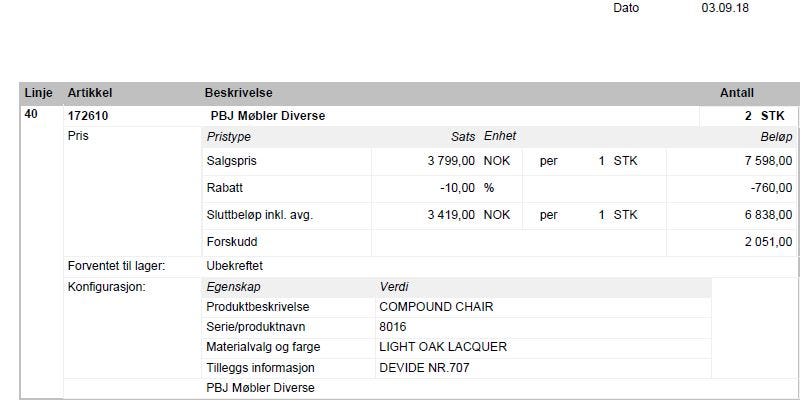Select the 7 598,00 amount
Viewport: 805px width, 402px height.
tap(769, 161)
